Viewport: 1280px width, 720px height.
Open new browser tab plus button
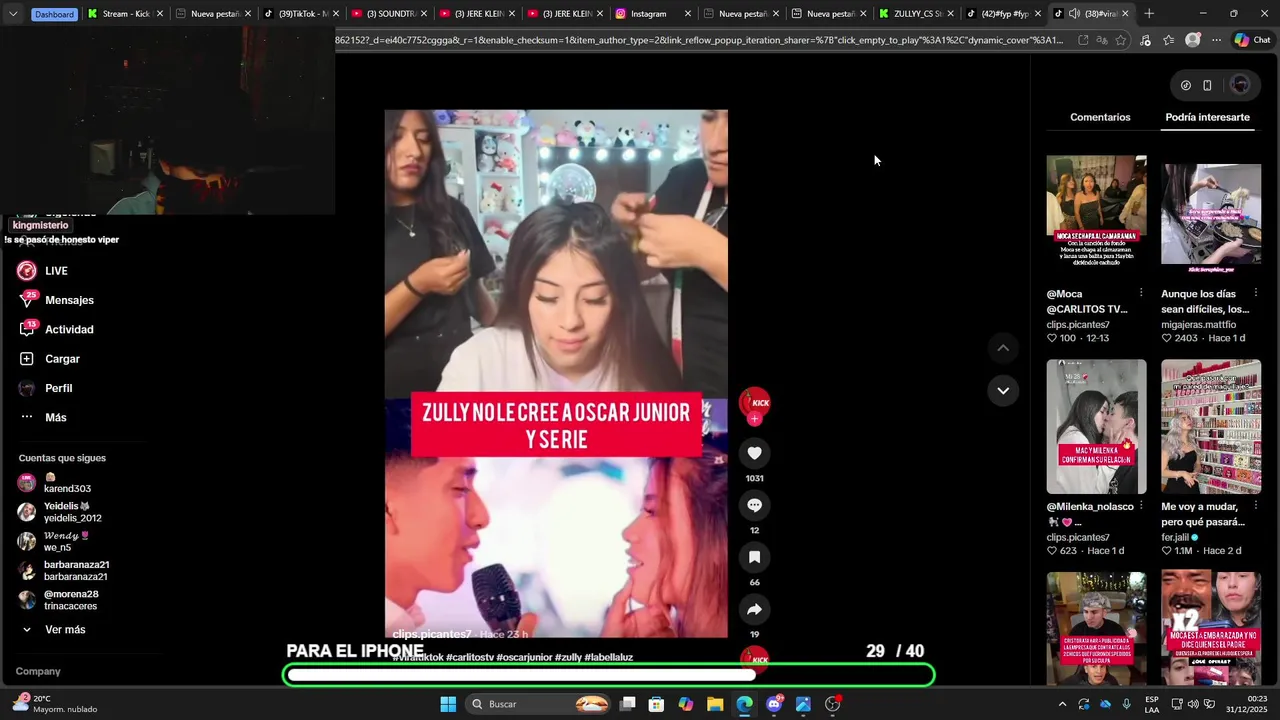pyautogui.click(x=1149, y=14)
